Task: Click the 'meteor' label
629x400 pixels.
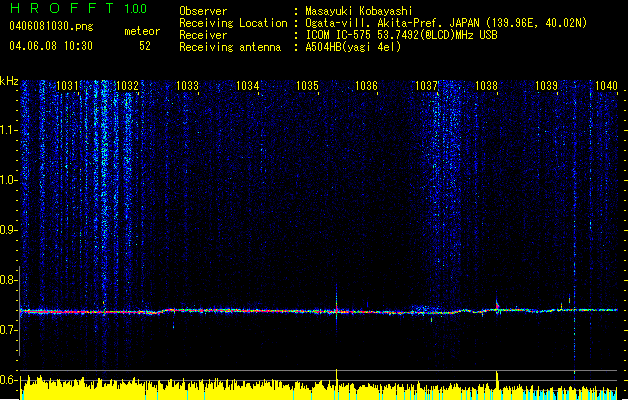Action: 142,31
